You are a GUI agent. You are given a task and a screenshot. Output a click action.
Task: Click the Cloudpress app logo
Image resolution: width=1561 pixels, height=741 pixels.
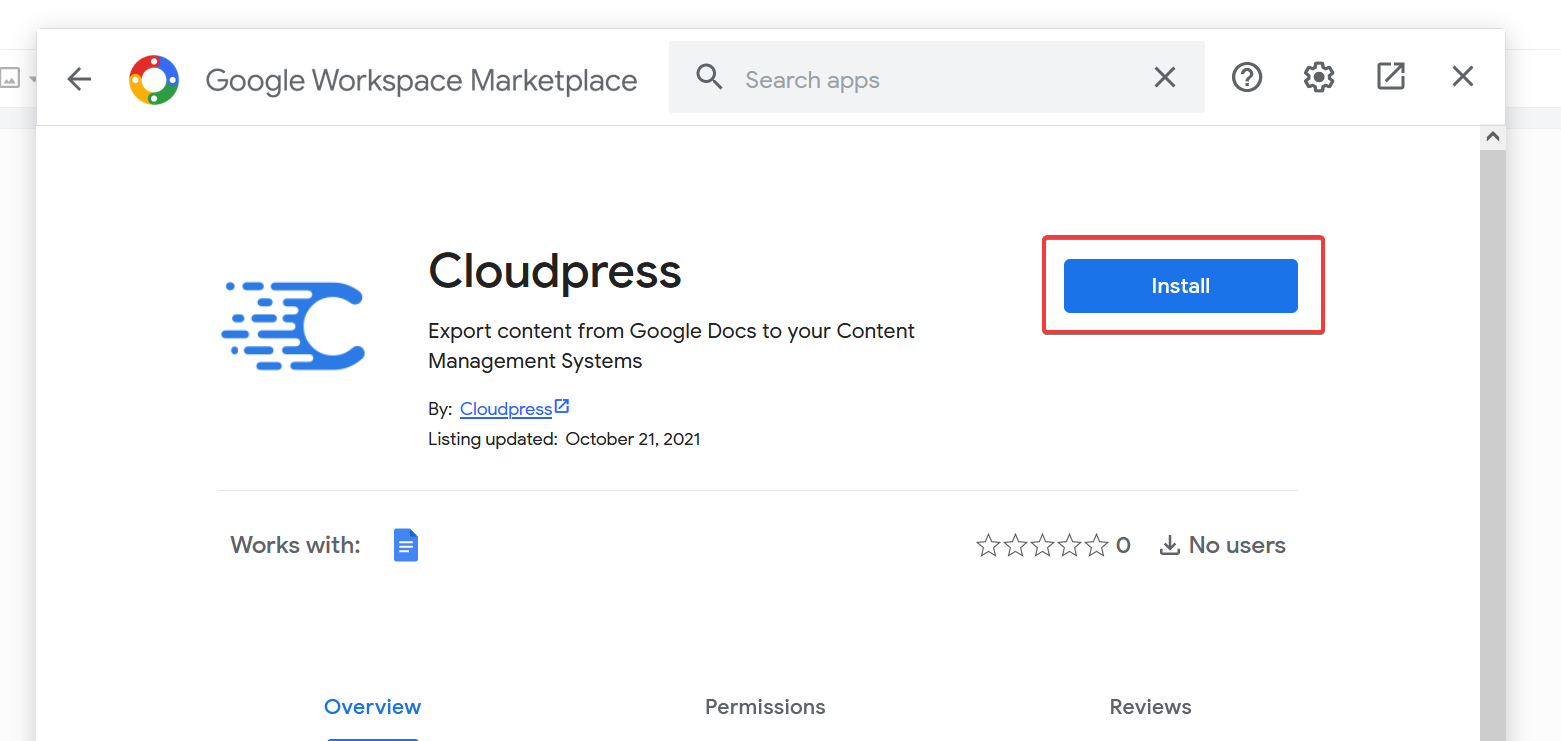293,326
